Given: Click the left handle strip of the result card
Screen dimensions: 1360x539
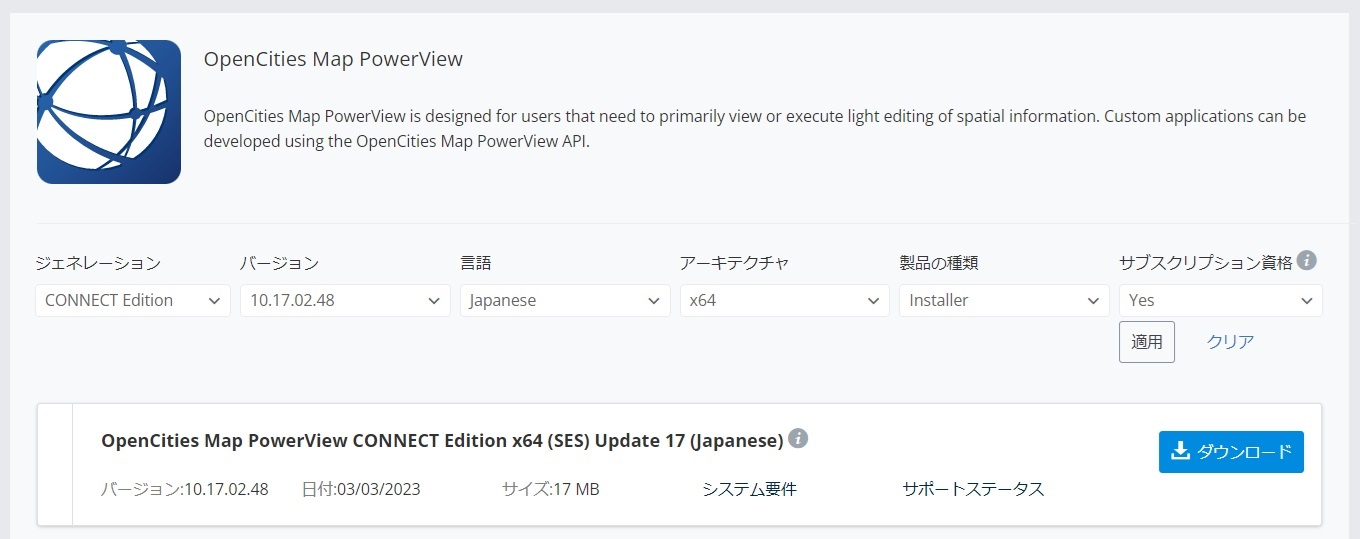Looking at the screenshot, I should pos(55,465).
